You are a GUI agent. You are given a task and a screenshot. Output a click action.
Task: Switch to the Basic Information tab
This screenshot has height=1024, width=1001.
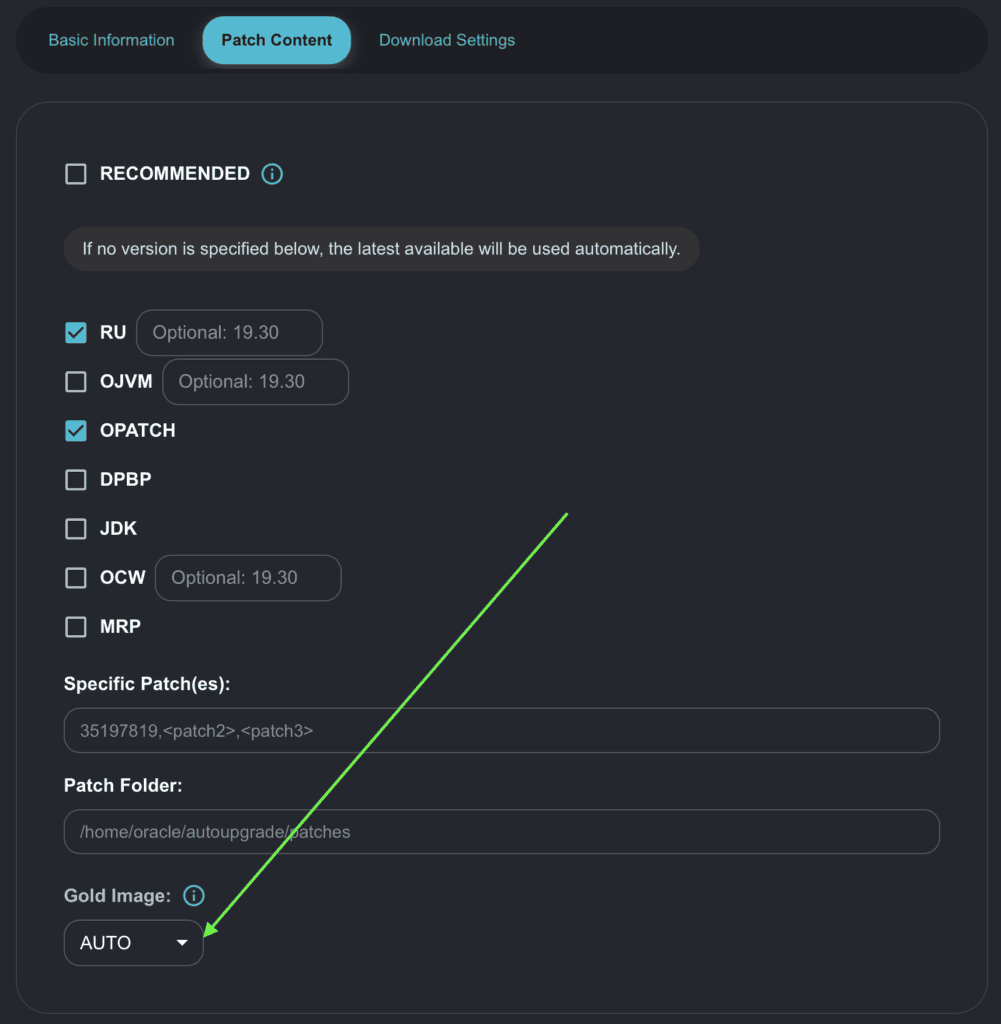click(111, 40)
